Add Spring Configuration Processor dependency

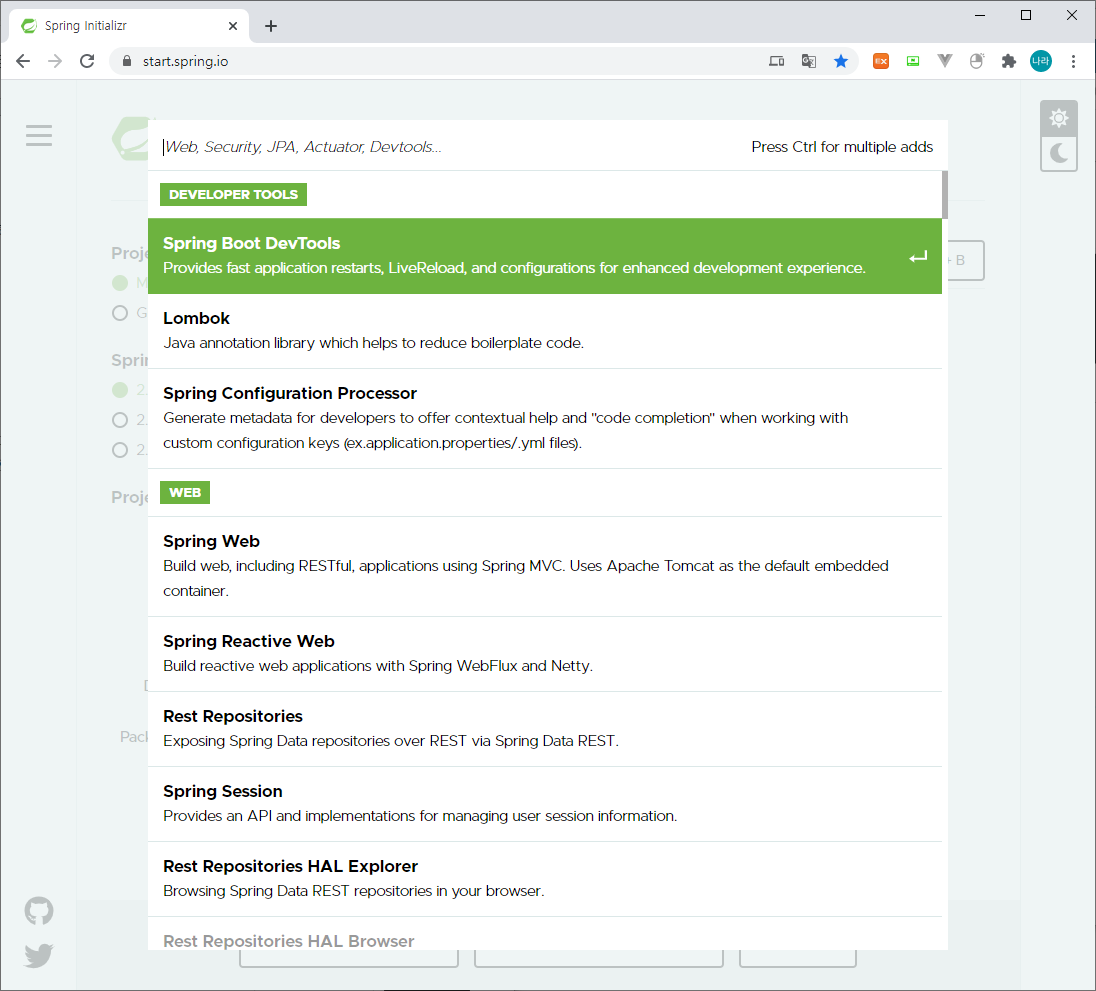(x=545, y=418)
